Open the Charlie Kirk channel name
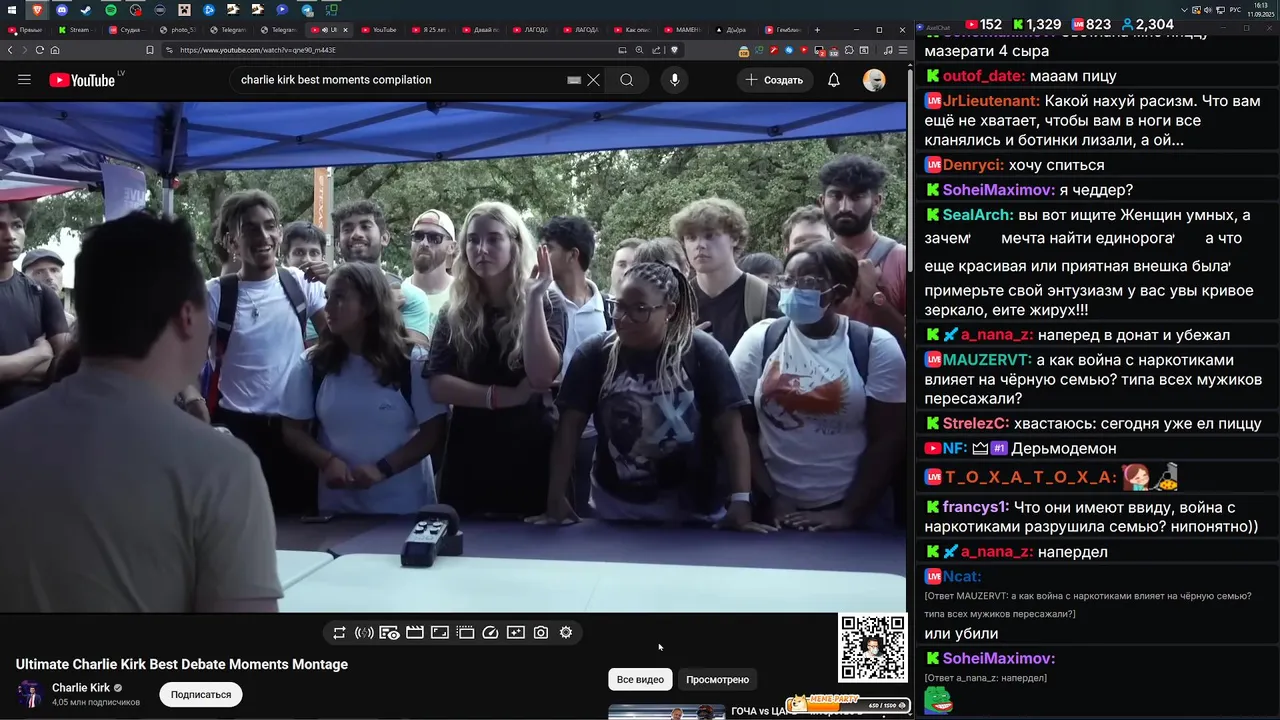 (x=81, y=688)
